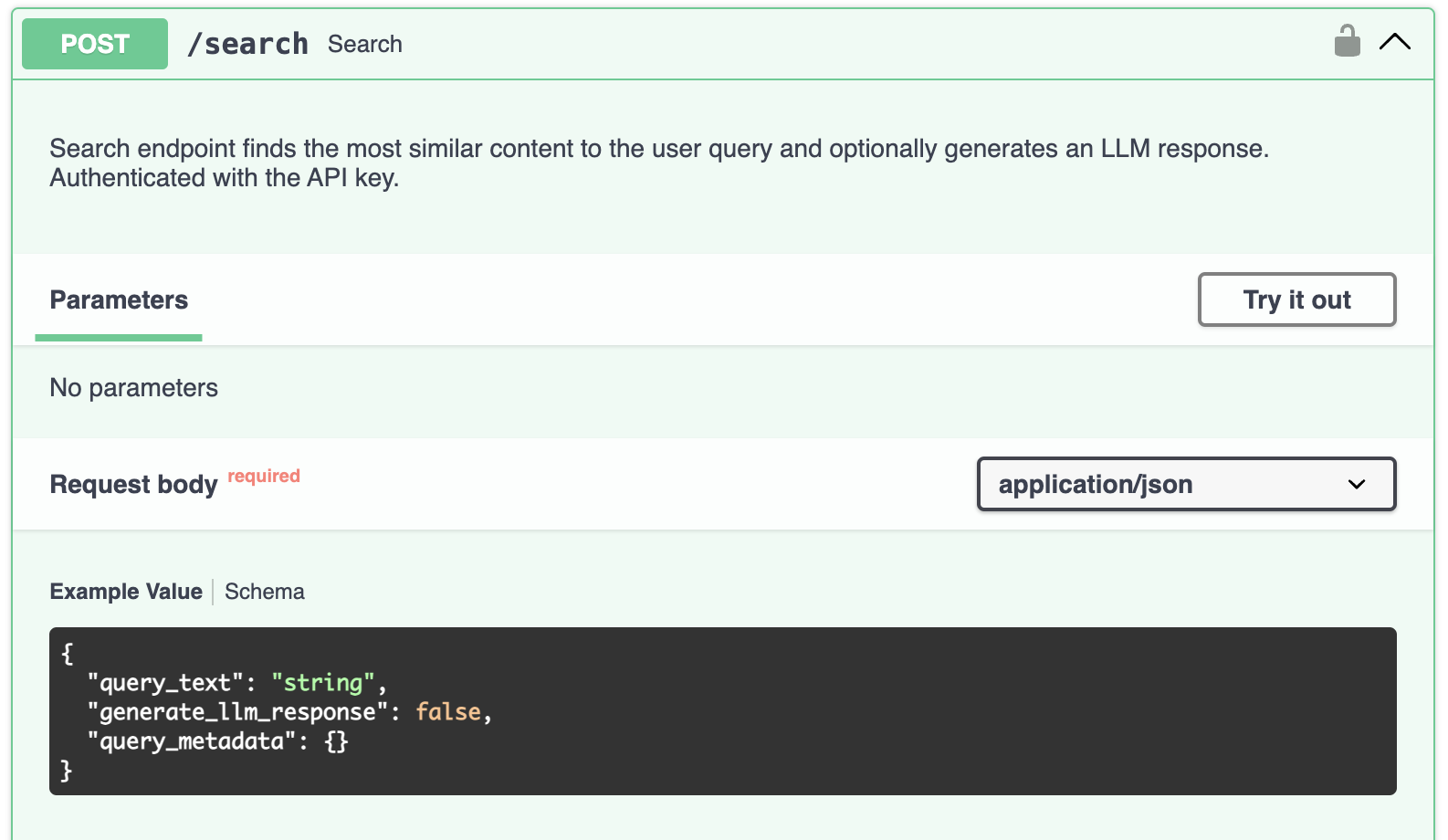Click the "query_metadata" line in the example
The height and width of the screenshot is (840, 1448).
tap(192, 741)
